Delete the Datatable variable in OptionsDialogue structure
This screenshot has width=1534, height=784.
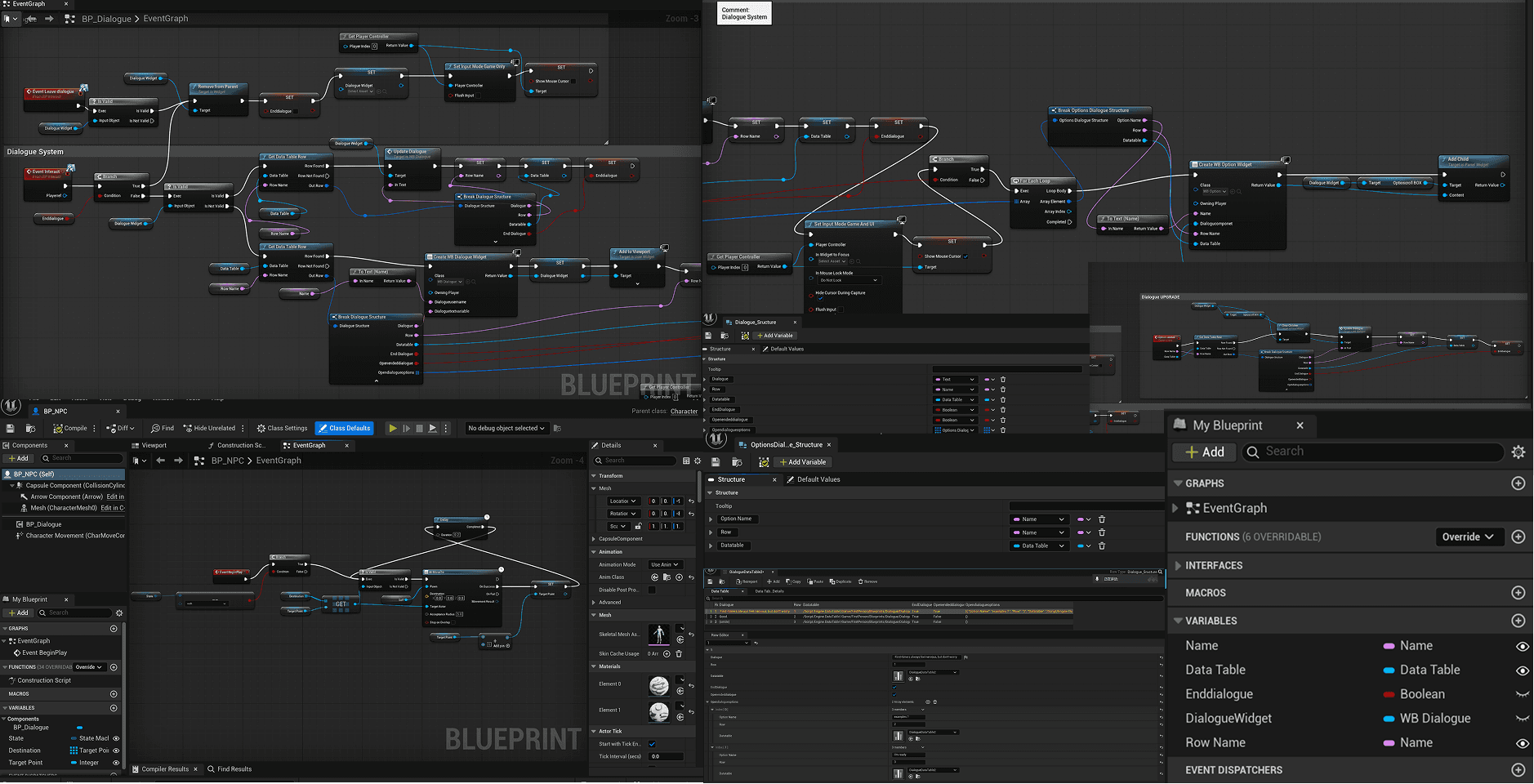1102,546
